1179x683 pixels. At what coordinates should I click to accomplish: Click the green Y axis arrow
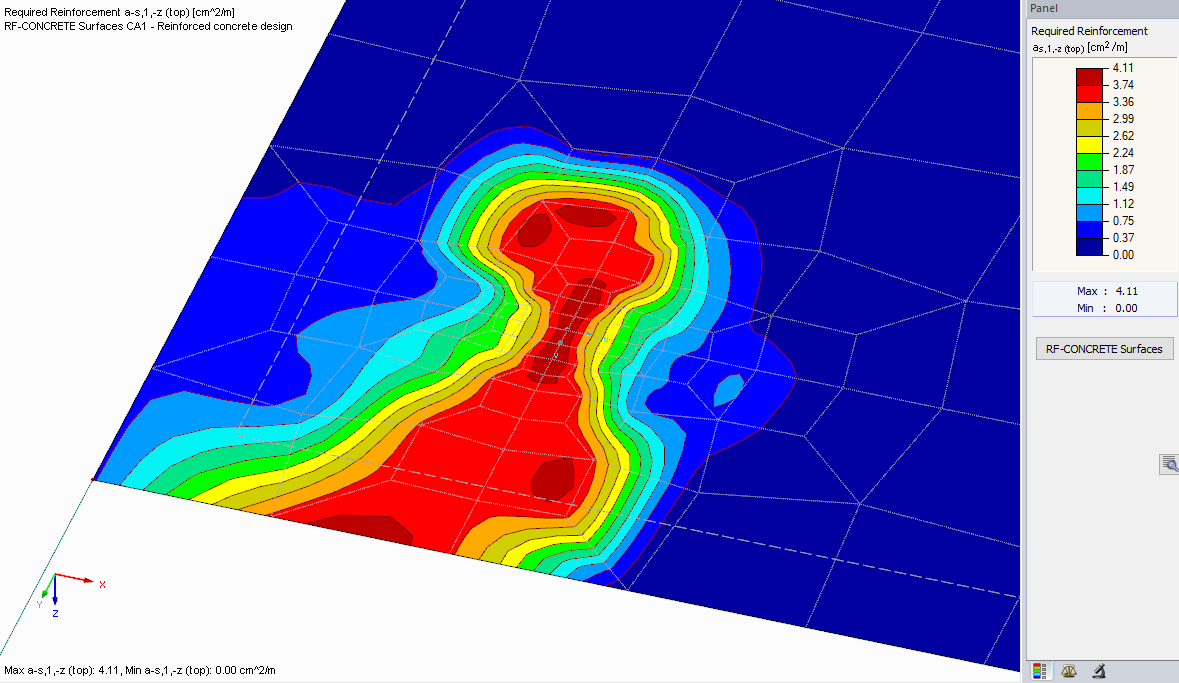[49, 587]
